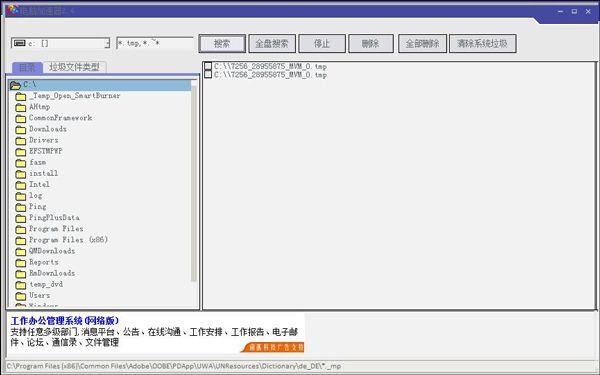The image size is (600, 375).
Task: Select the Users folder name
Action: point(39,295)
